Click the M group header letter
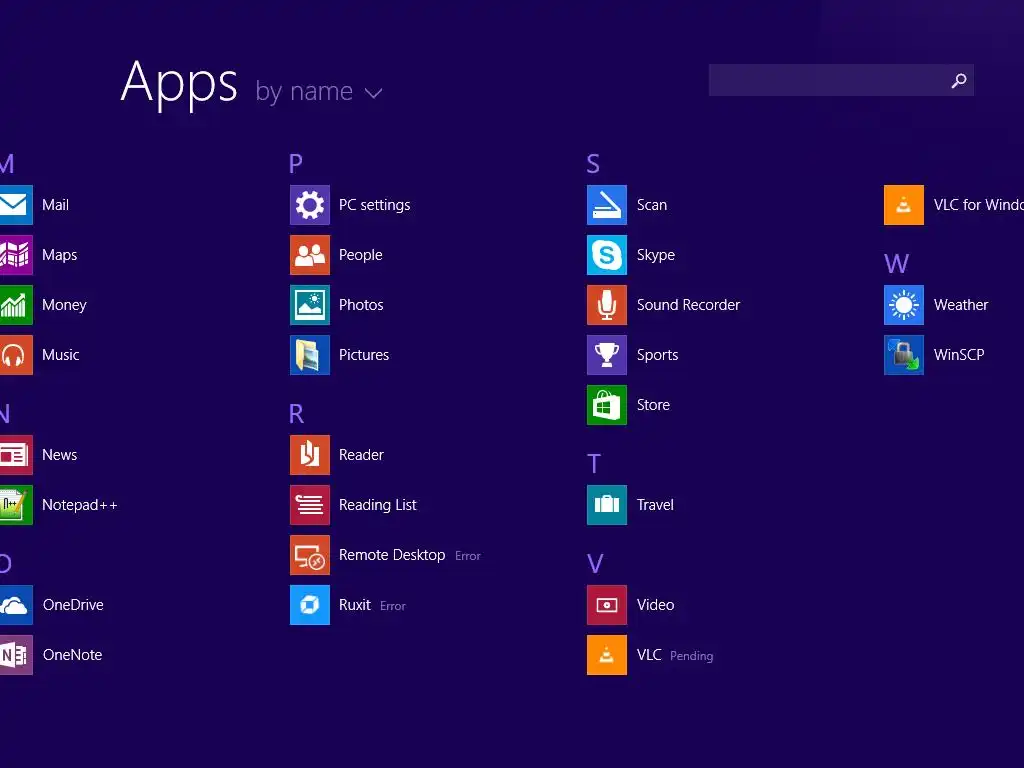 [7, 163]
